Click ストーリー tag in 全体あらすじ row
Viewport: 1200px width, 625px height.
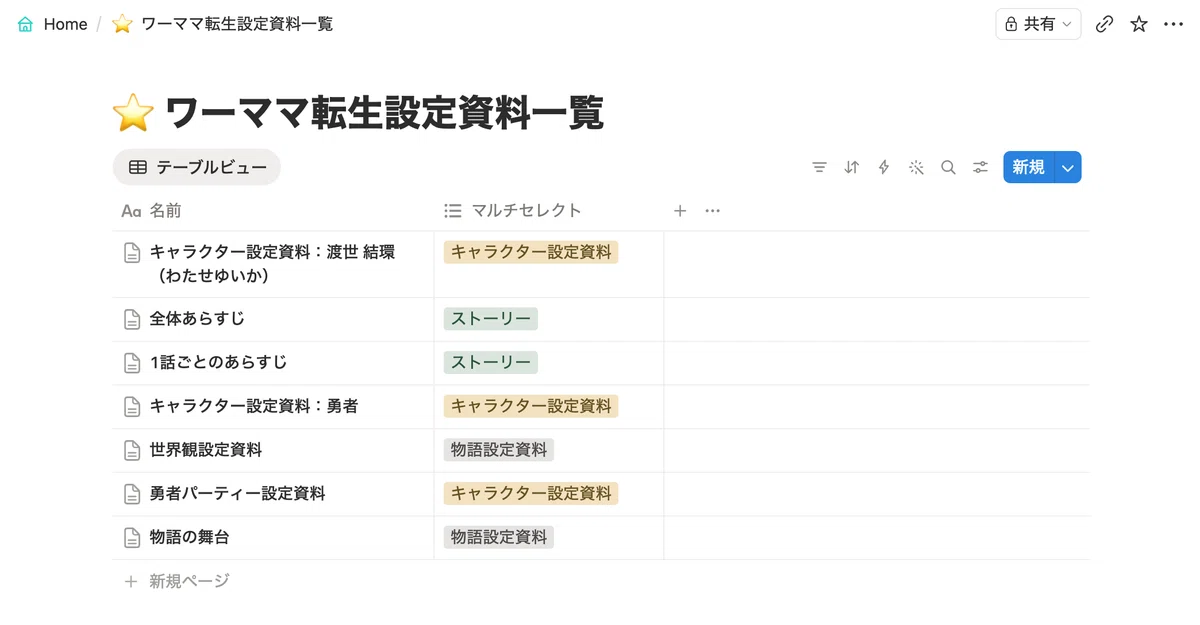click(491, 319)
